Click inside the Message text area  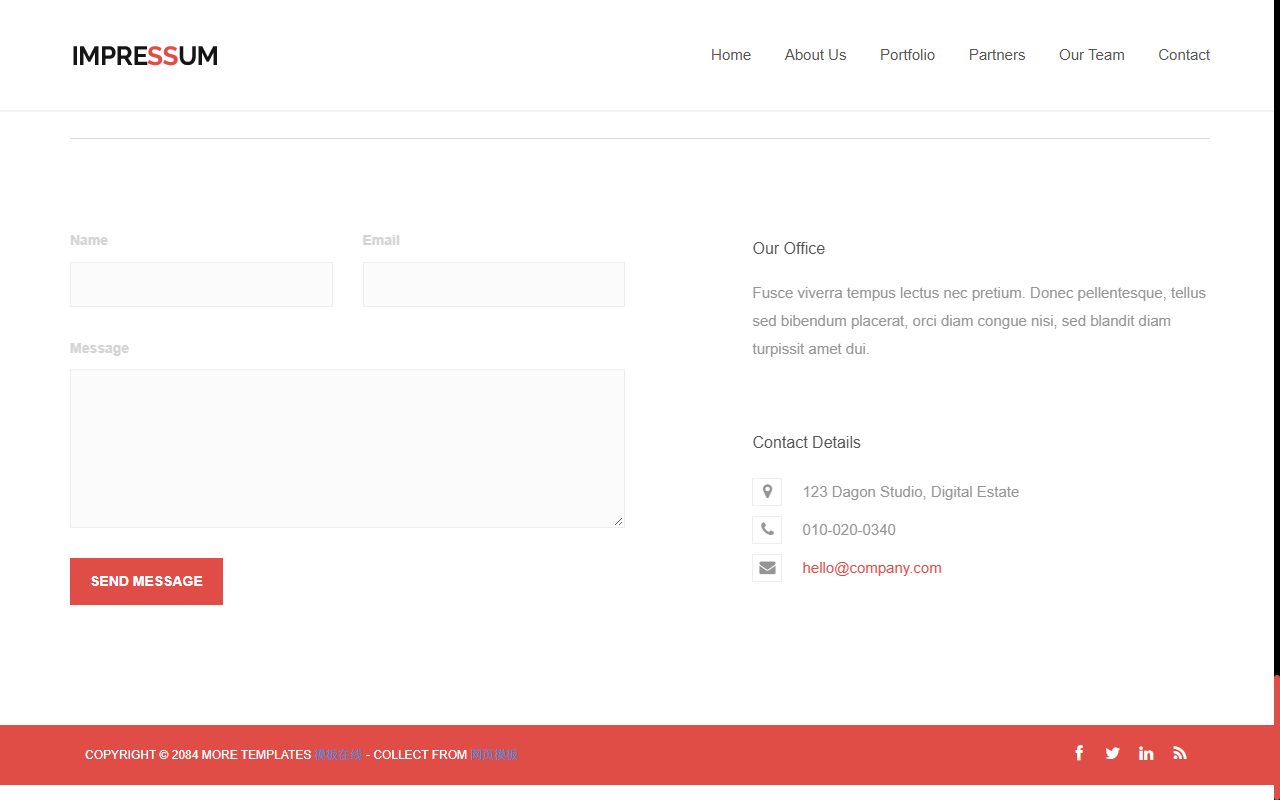point(347,448)
